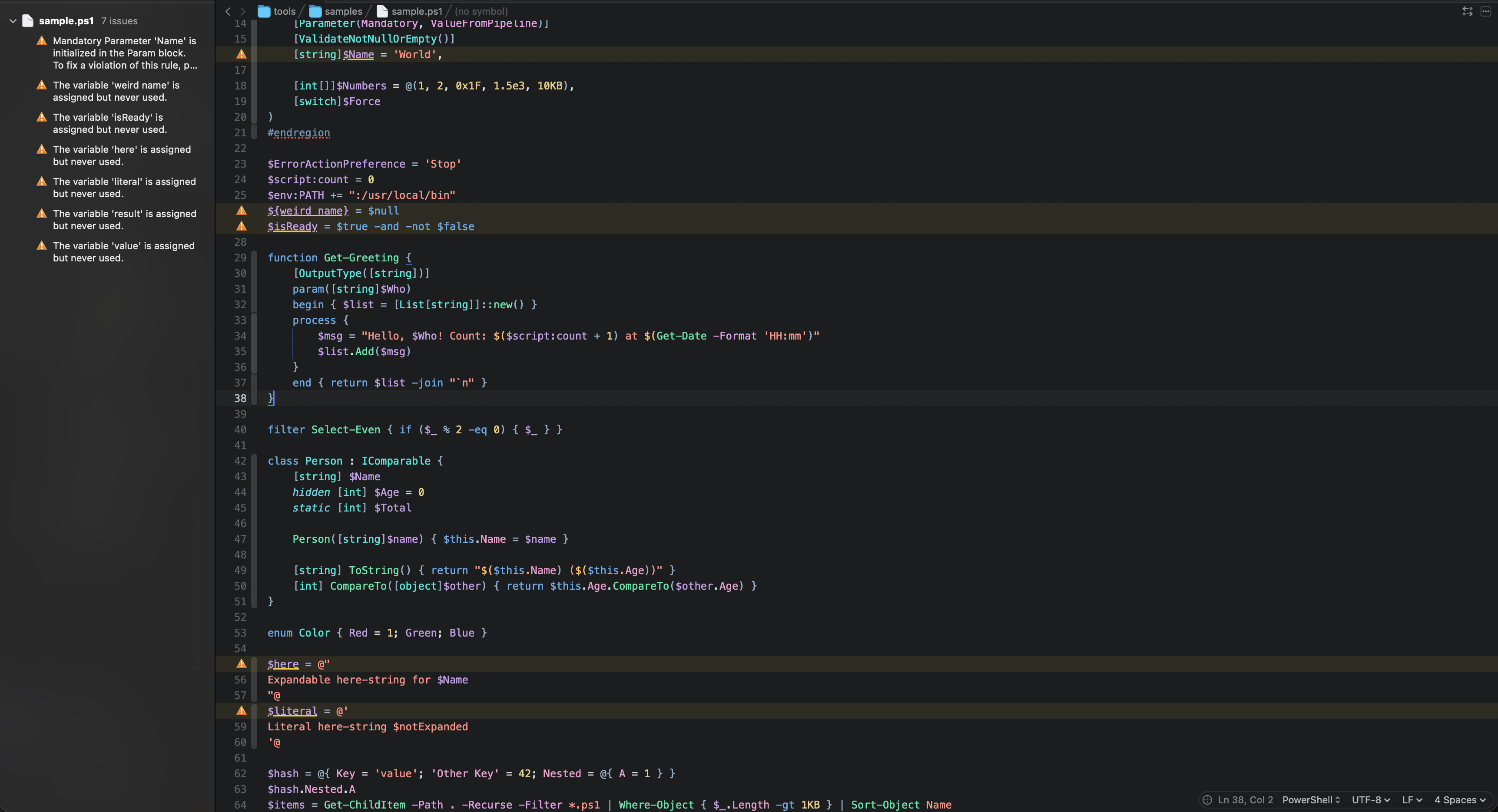Image resolution: width=1498 pixels, height=812 pixels.
Task: Open the UTF-8 encoding dropdown
Action: 1371,800
